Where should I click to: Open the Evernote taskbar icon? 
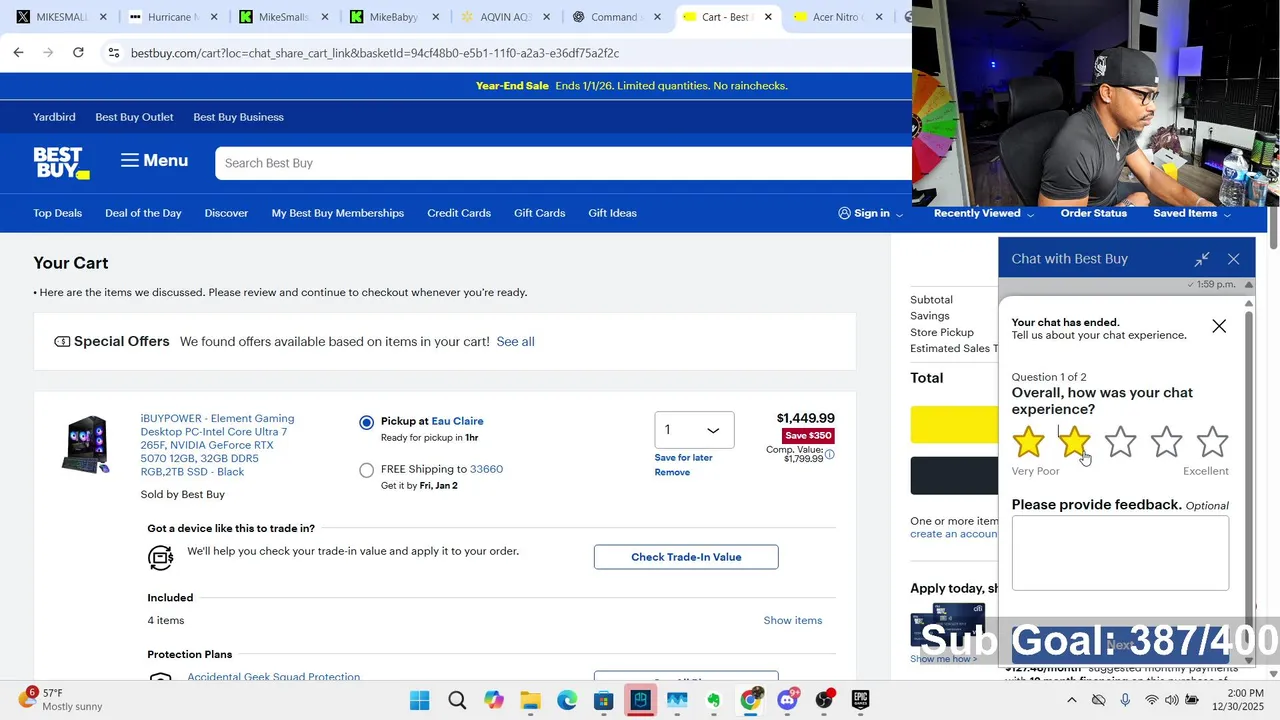(x=714, y=700)
